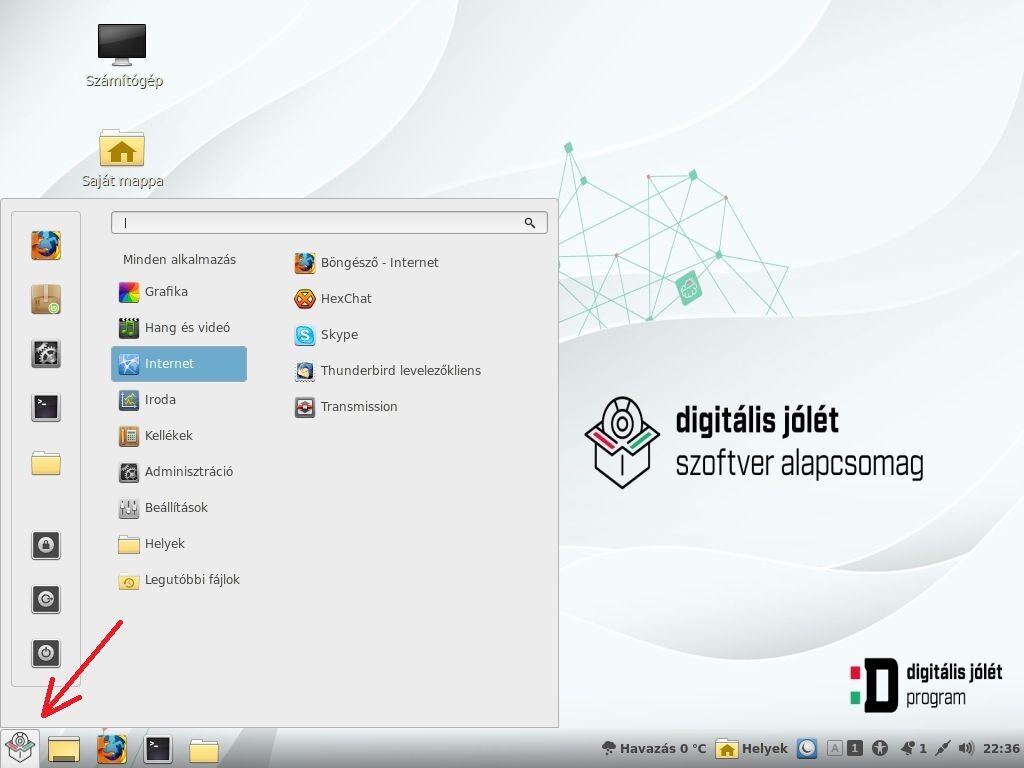Launch Transmission from the application list
The image size is (1024, 768).
click(346, 406)
